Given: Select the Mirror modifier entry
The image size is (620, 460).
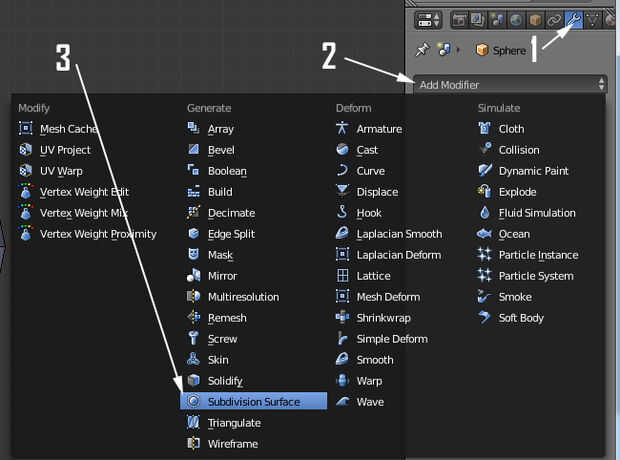Looking at the screenshot, I should tap(222, 276).
